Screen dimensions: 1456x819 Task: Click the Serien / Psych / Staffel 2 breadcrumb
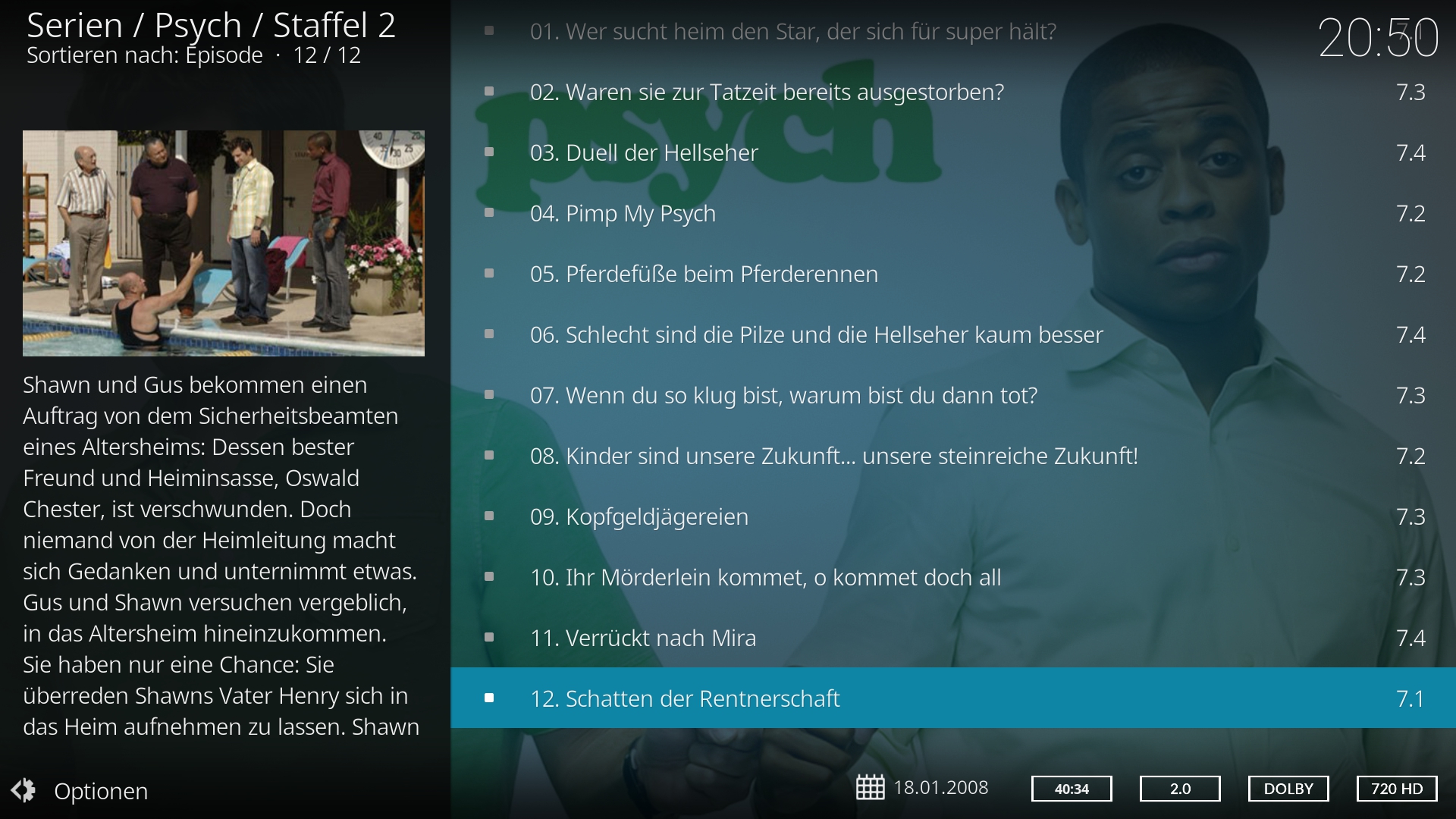point(211,25)
